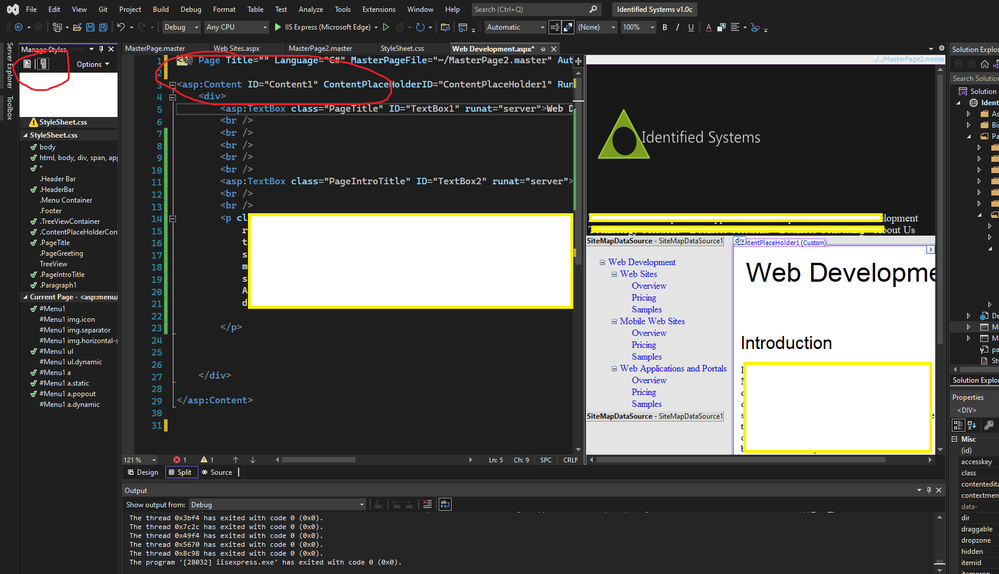999x574 pixels.
Task: Click the editor tab settings gear icon
Action: click(941, 48)
